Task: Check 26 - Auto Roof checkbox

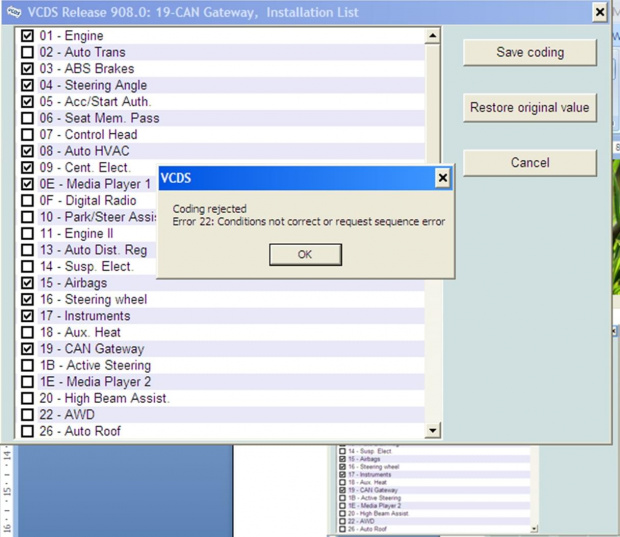Action: [x=27, y=431]
